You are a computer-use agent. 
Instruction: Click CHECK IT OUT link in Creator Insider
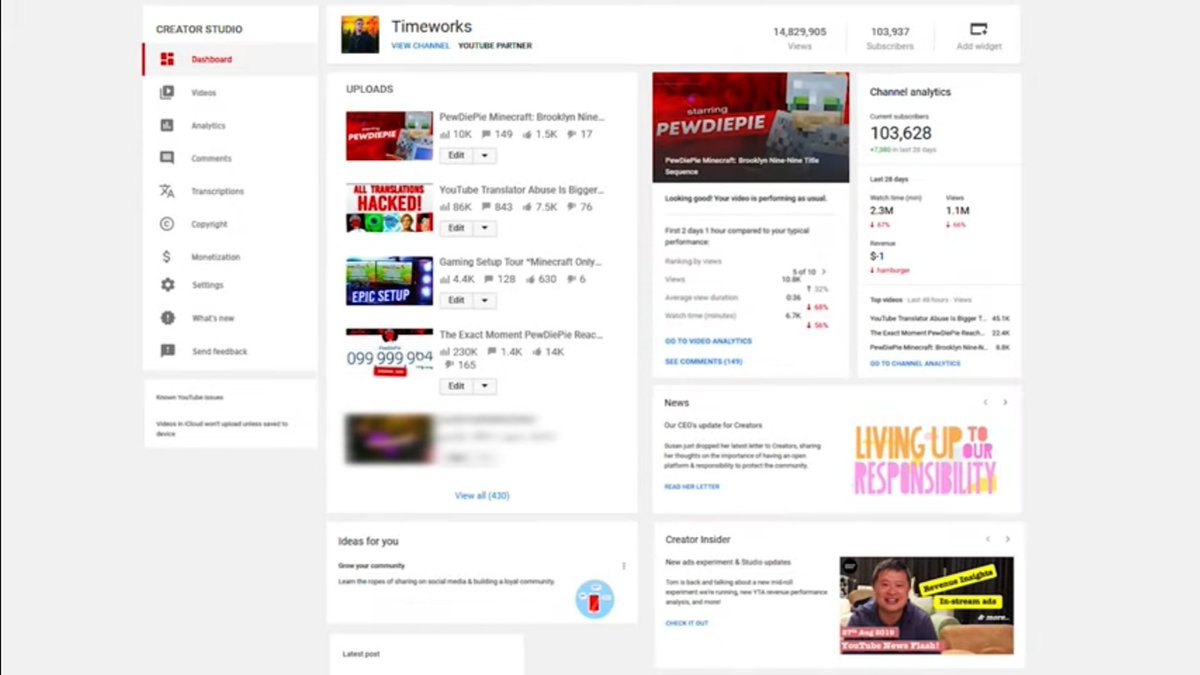[687, 623]
